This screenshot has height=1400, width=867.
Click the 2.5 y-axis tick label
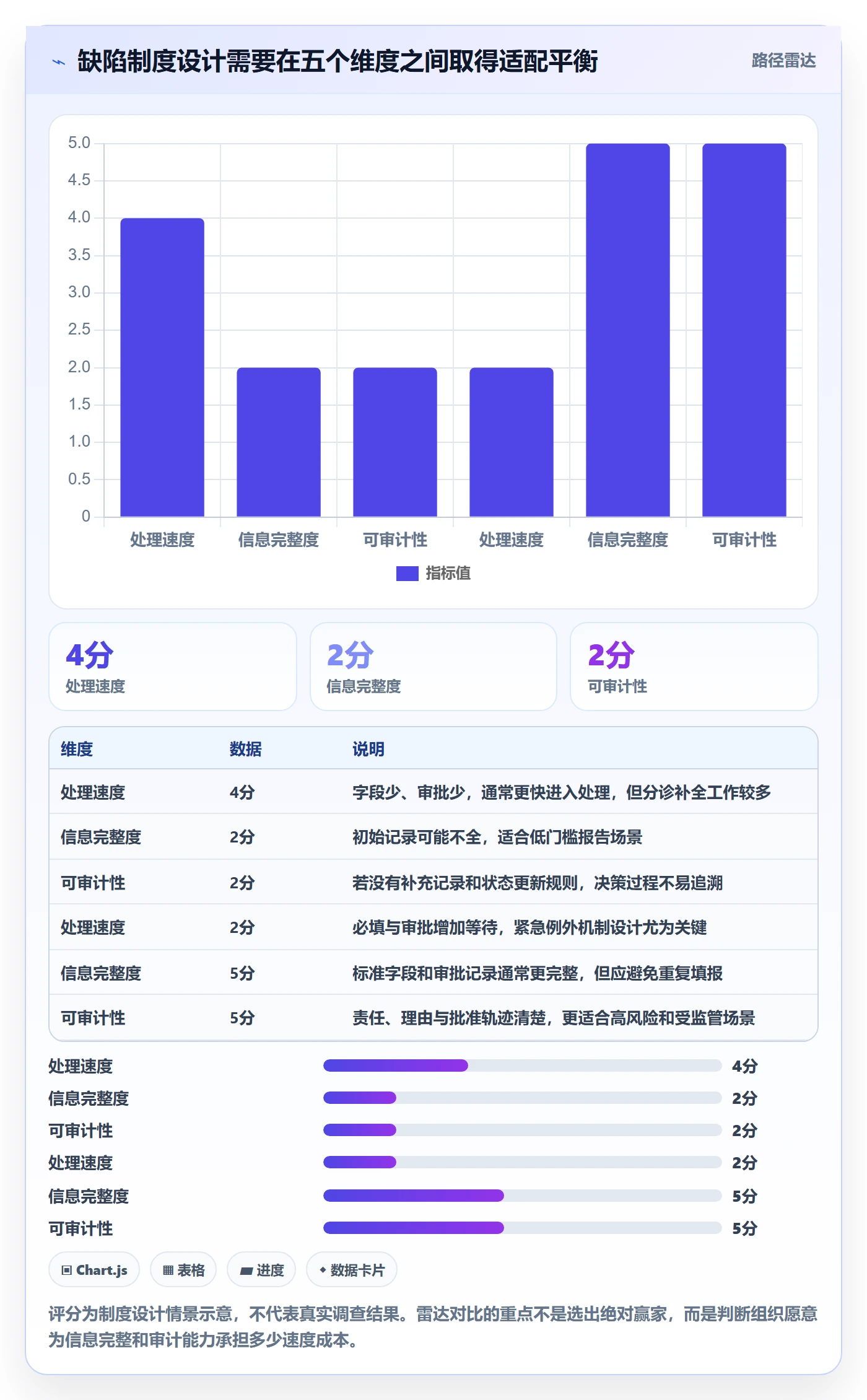click(79, 330)
